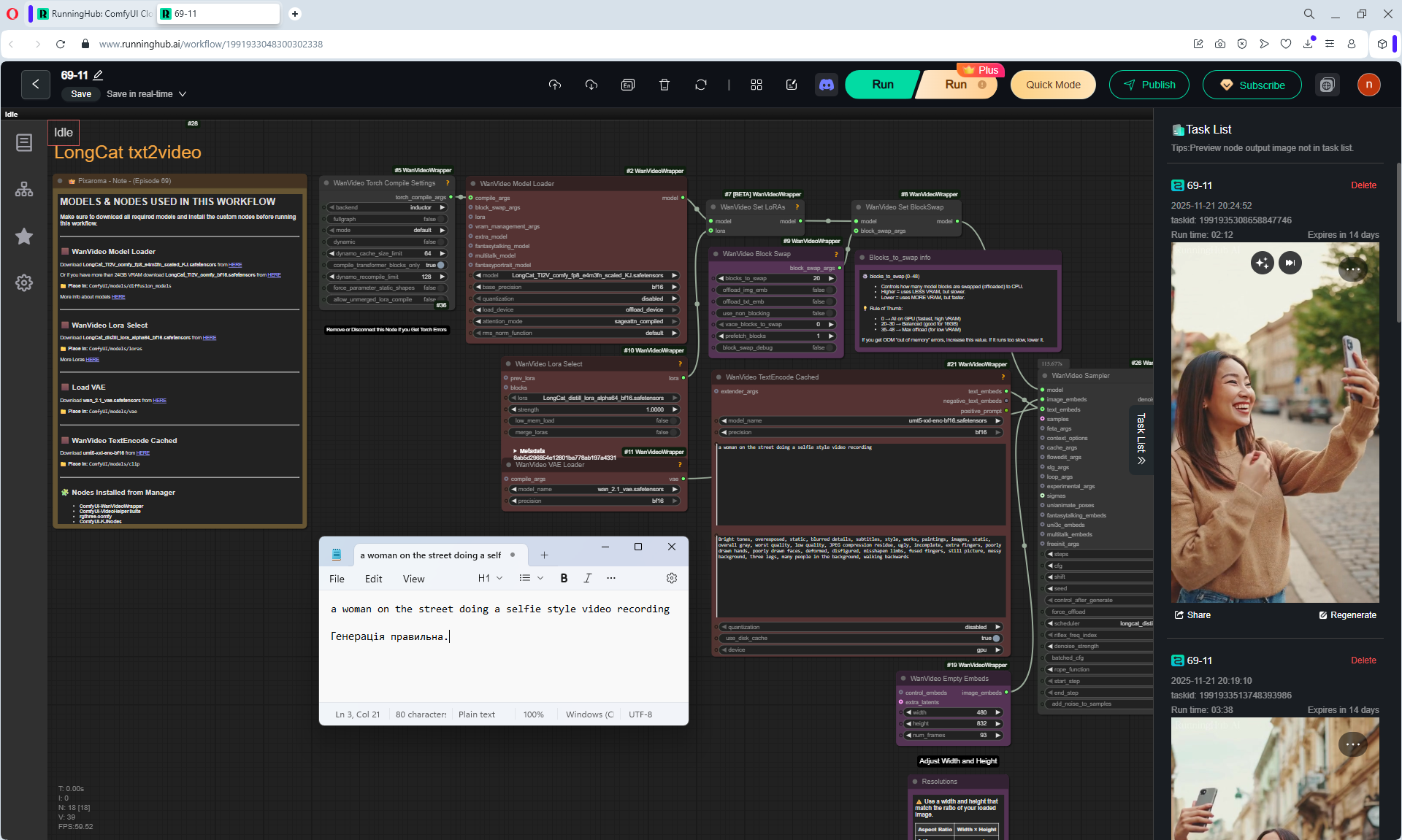This screenshot has height=840, width=1402.
Task: Open the Discord icon button
Action: (x=827, y=85)
